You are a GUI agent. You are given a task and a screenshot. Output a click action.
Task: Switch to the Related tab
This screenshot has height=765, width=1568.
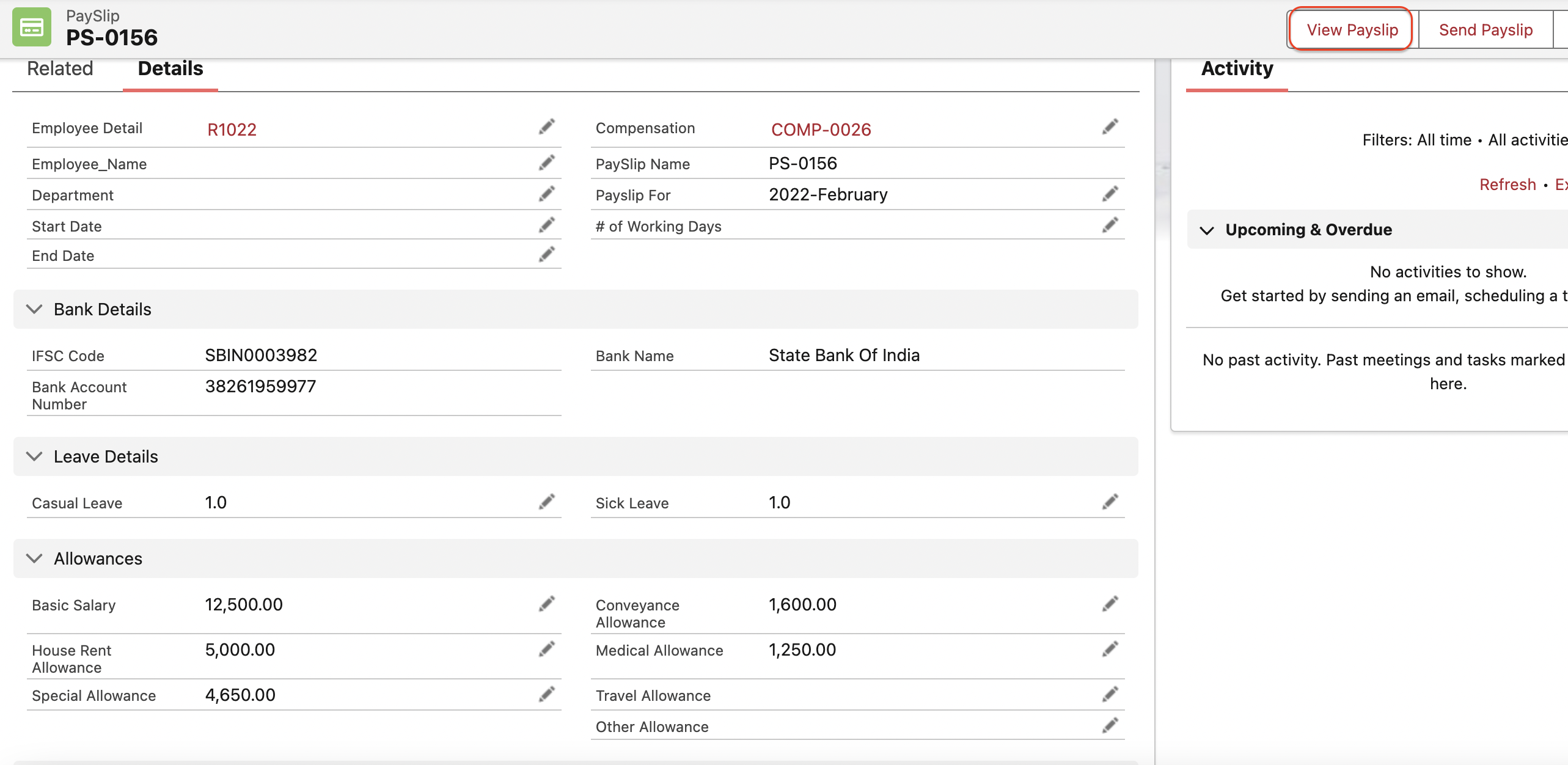[x=60, y=68]
